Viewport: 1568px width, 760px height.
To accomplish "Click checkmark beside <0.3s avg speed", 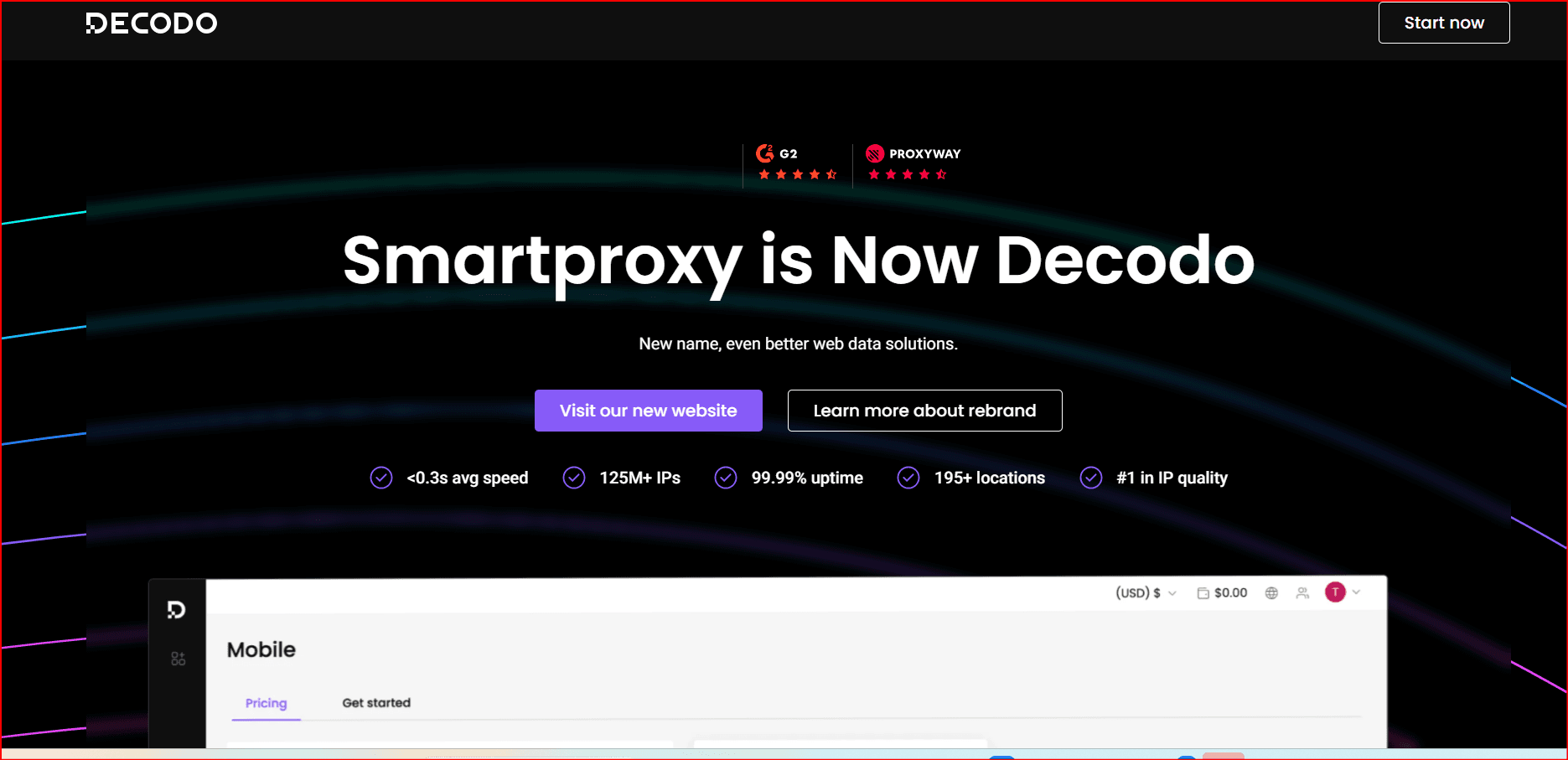I will click(381, 478).
